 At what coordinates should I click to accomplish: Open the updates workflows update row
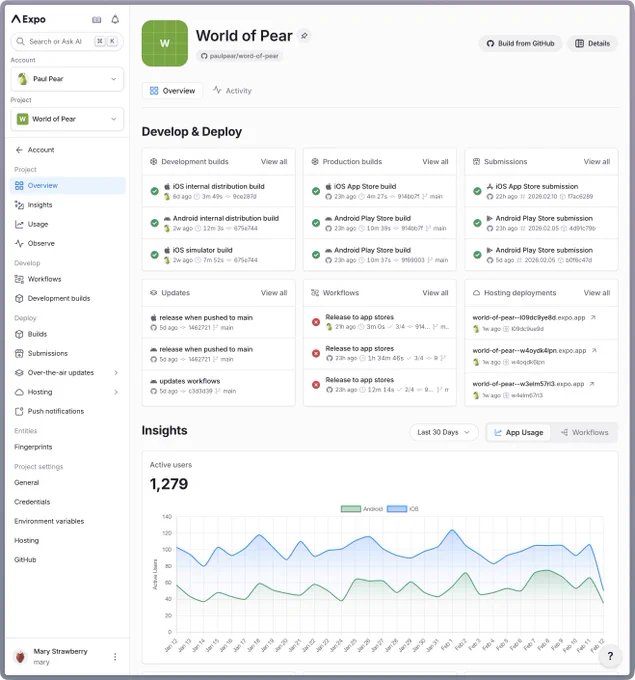pos(219,386)
